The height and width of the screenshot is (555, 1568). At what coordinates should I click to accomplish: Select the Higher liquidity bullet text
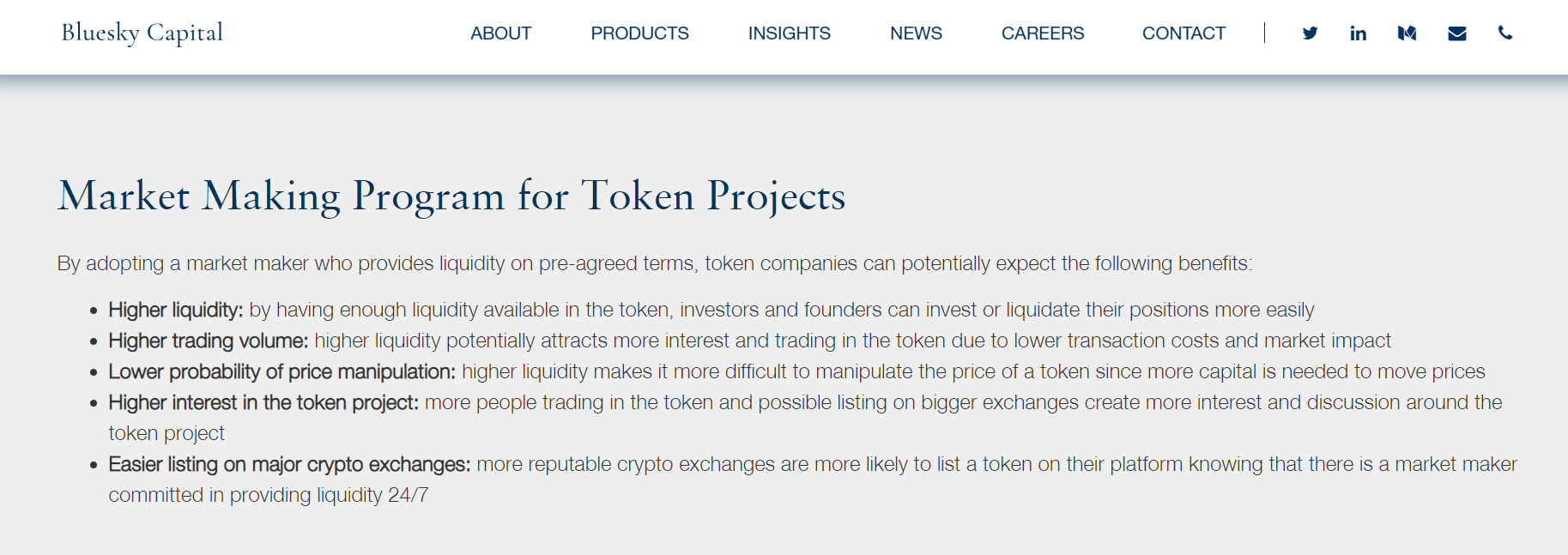710,310
